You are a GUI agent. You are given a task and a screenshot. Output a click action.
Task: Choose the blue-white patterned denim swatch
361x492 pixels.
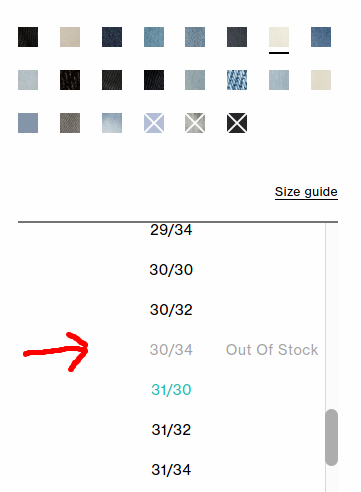(x=237, y=80)
